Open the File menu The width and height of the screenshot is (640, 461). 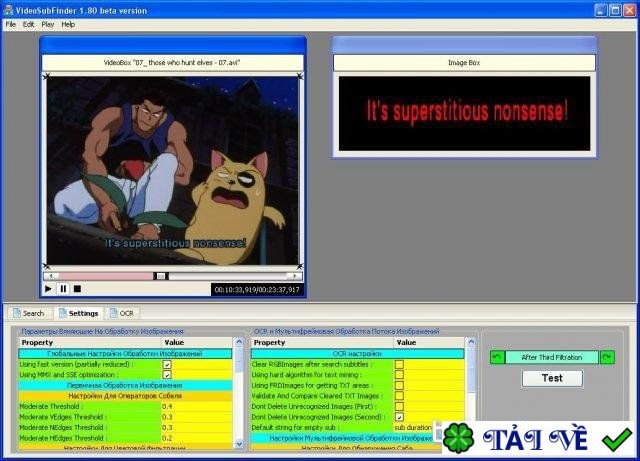(11, 24)
